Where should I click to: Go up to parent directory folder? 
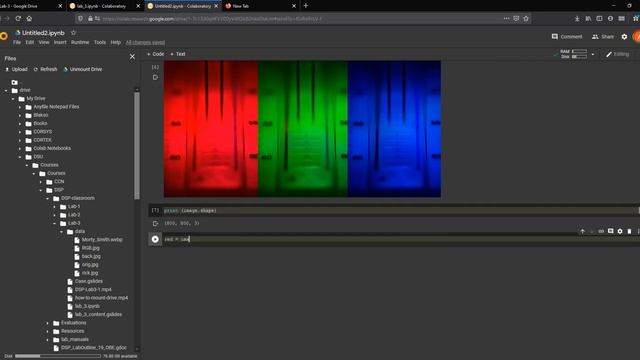tap(15, 82)
